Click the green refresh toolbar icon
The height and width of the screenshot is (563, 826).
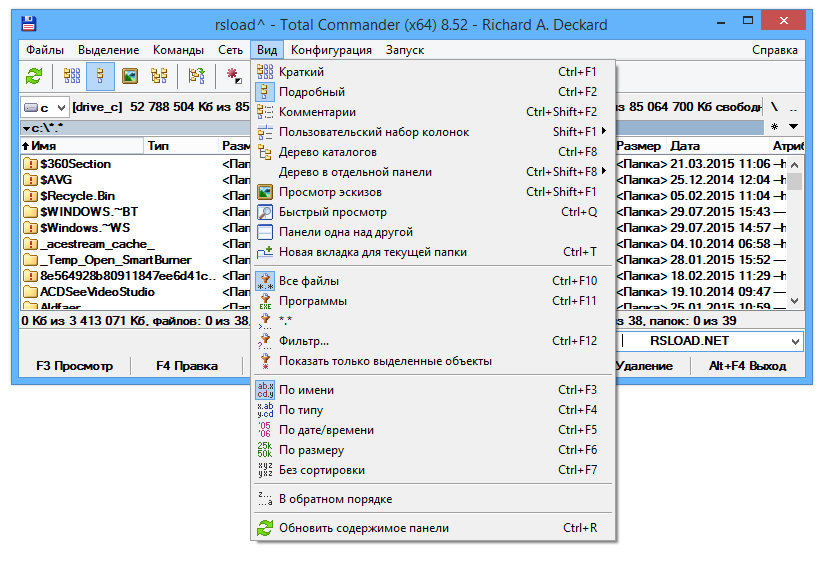click(x=34, y=76)
